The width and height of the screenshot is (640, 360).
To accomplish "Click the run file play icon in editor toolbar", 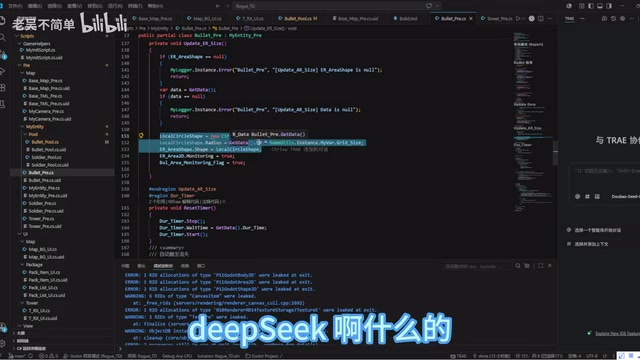I will pos(518,18).
